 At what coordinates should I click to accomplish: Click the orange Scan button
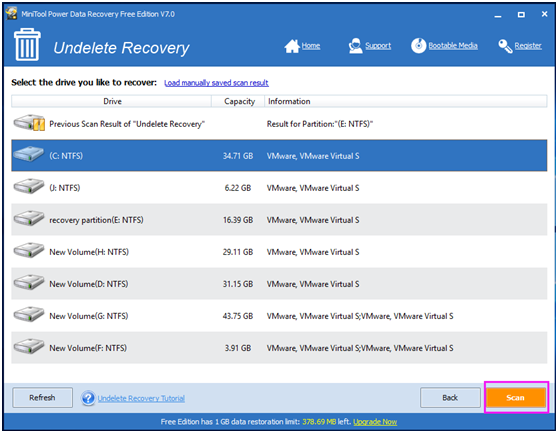[x=516, y=397]
